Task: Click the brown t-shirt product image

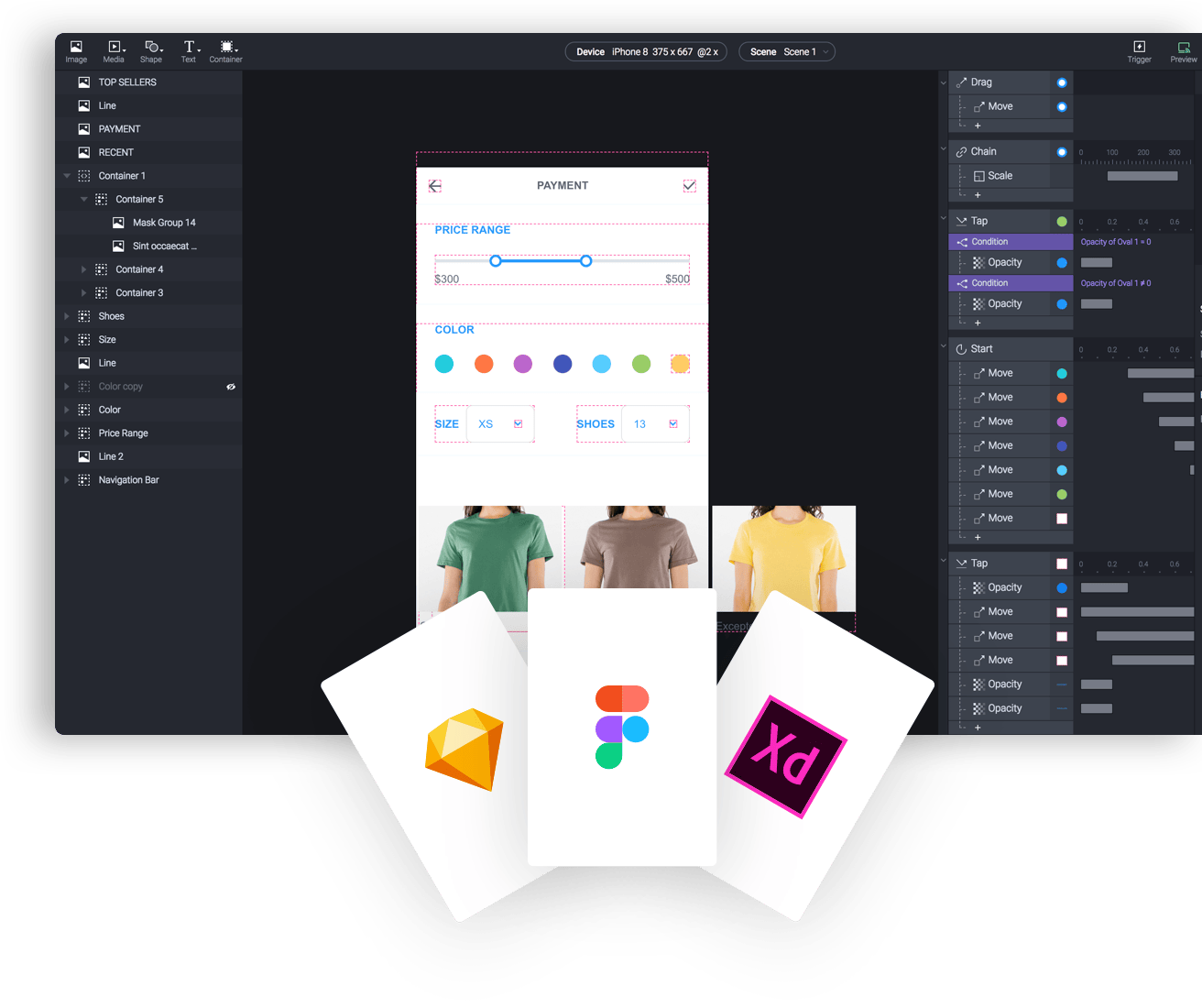Action: (638, 547)
